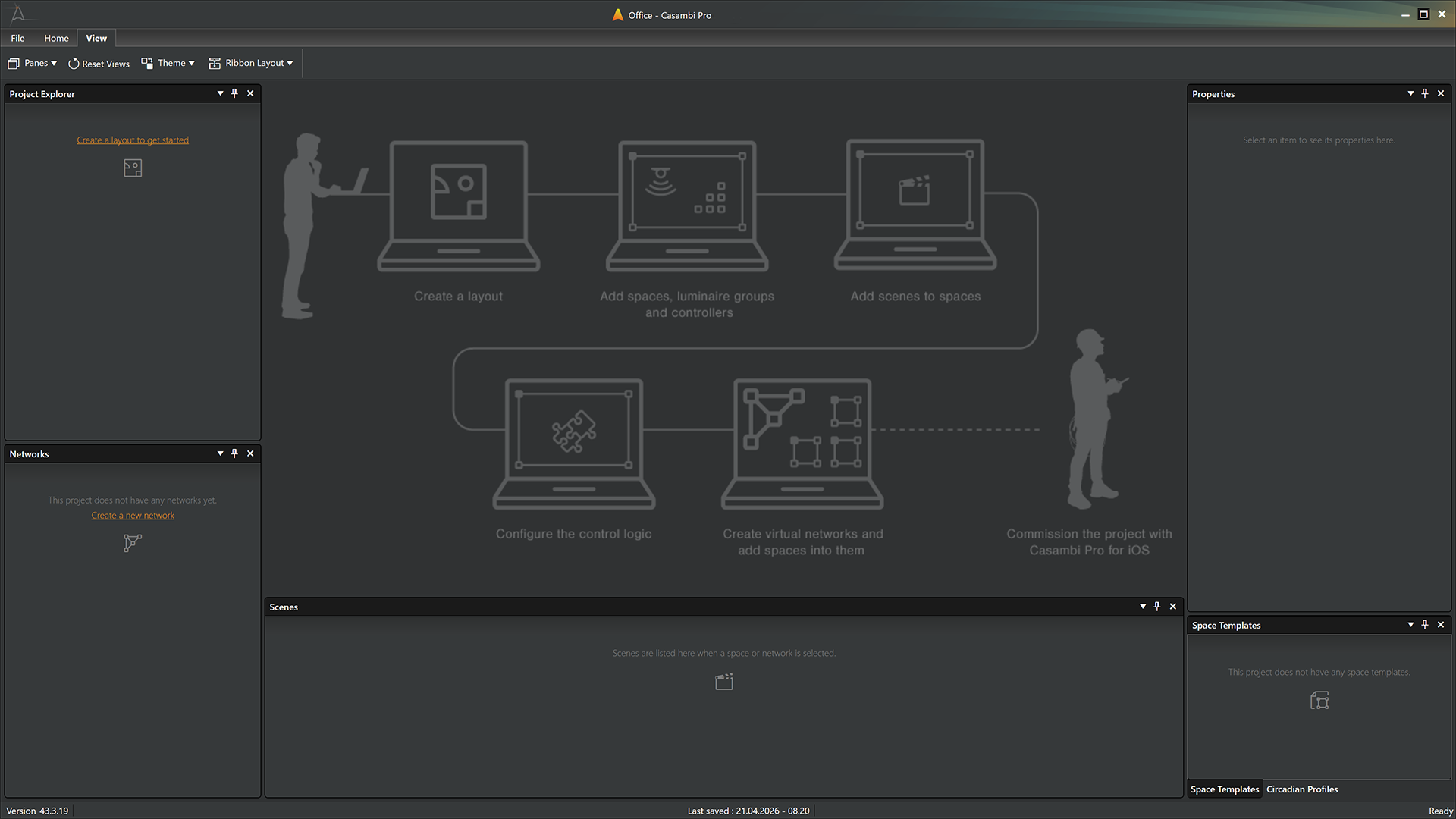The width and height of the screenshot is (1456, 819).
Task: Select the Space Templates bottom tab
Action: click(x=1225, y=789)
